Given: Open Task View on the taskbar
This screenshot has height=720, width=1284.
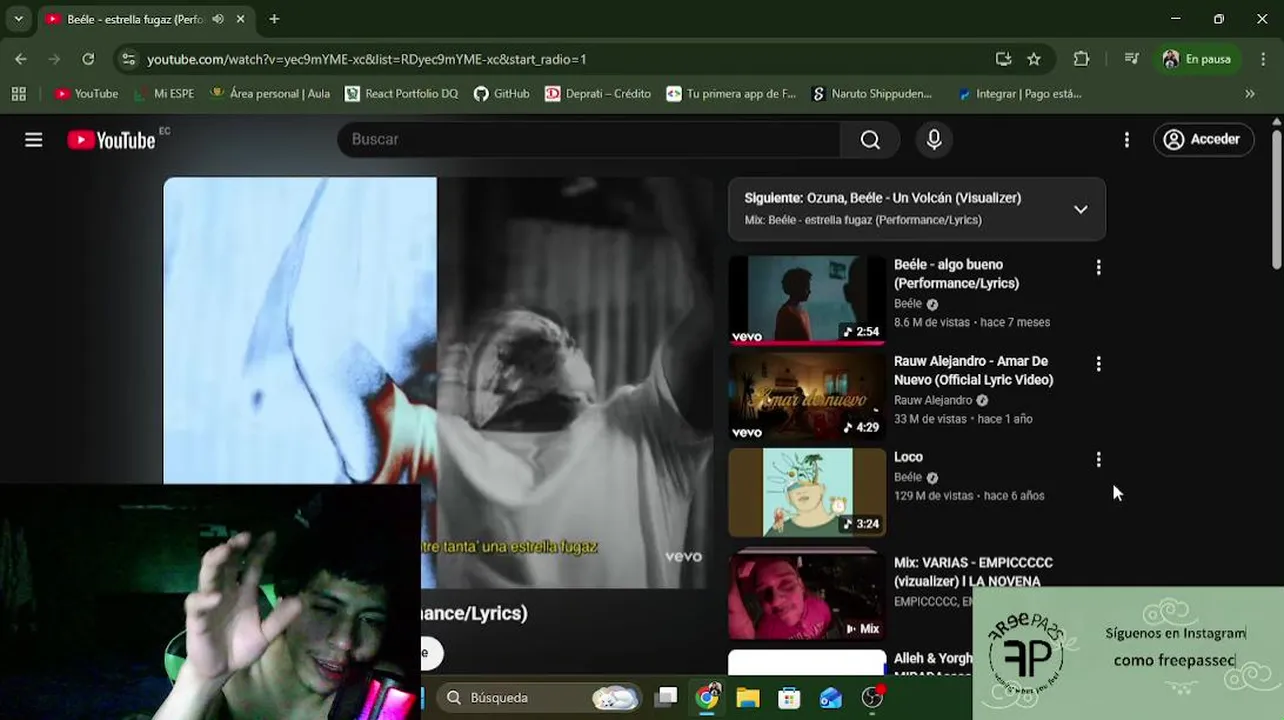Looking at the screenshot, I should tap(666, 697).
